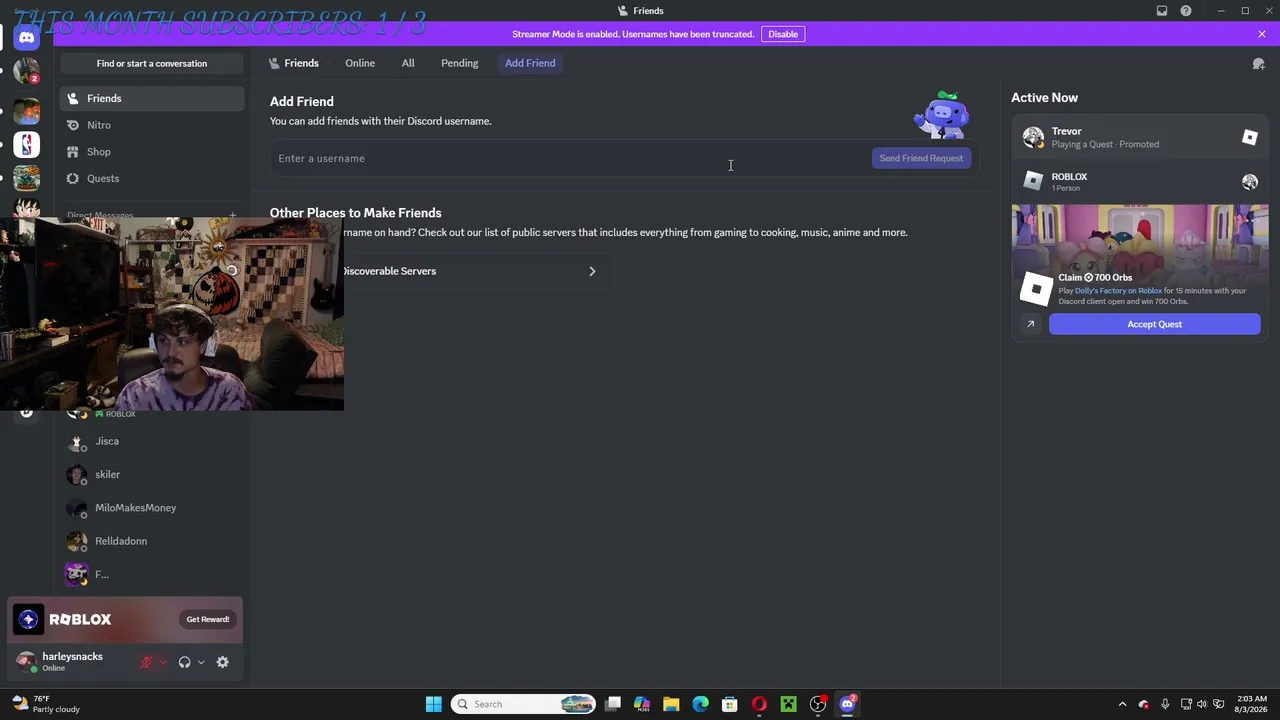Open the headphone output options dropdown
The width and height of the screenshot is (1280, 720).
[201, 662]
